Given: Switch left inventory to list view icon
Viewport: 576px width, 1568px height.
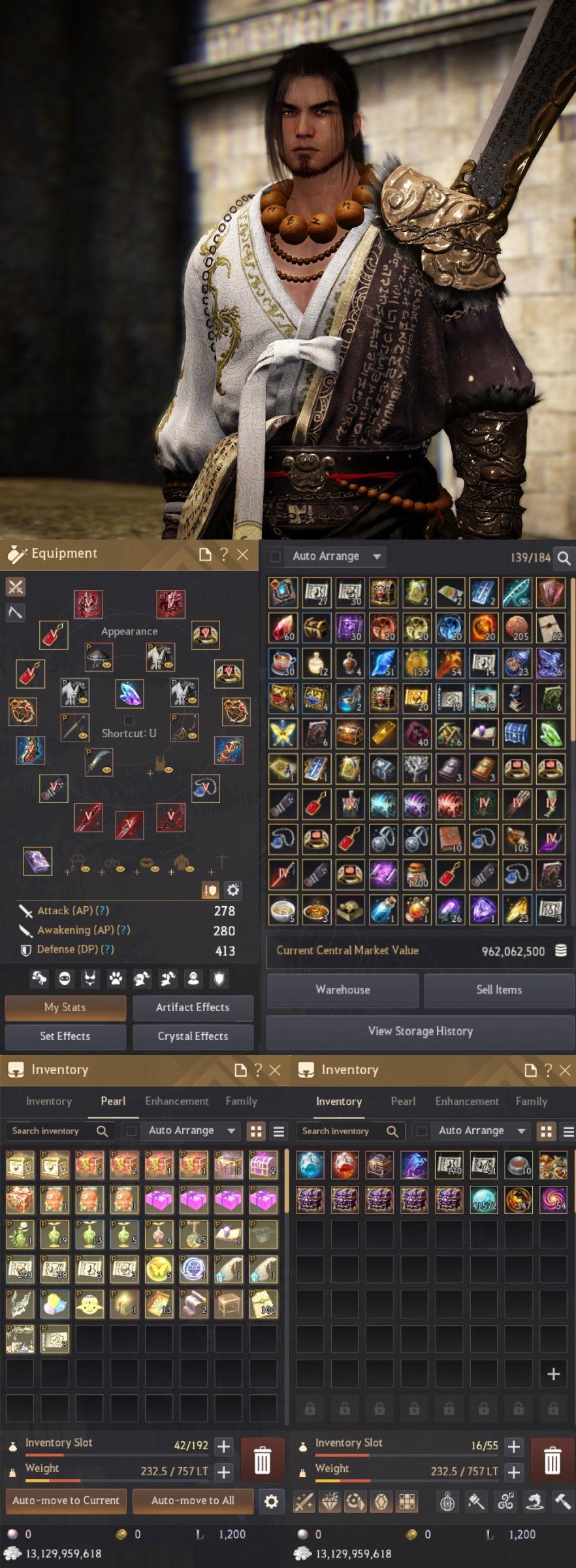Looking at the screenshot, I should point(279,1131).
